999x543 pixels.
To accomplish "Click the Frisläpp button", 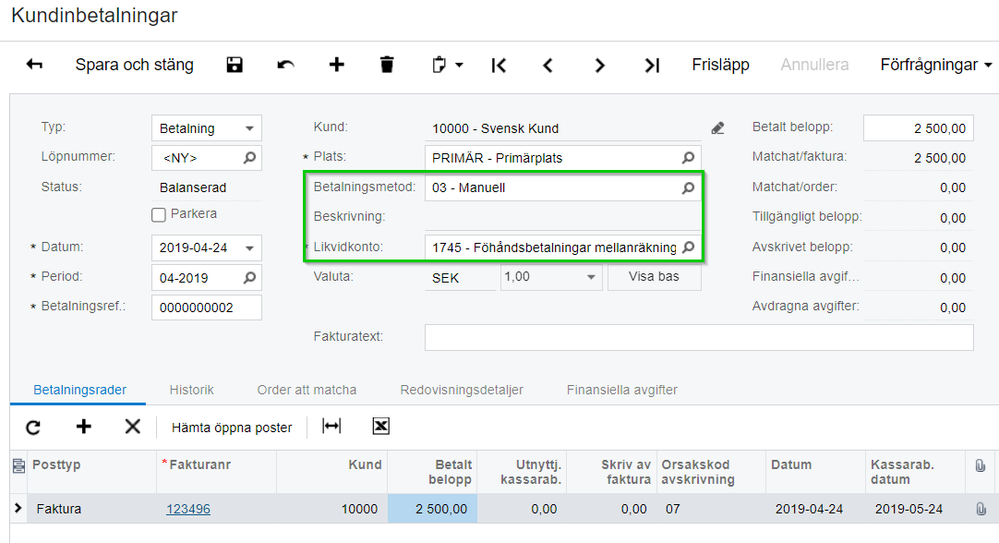I will point(721,64).
